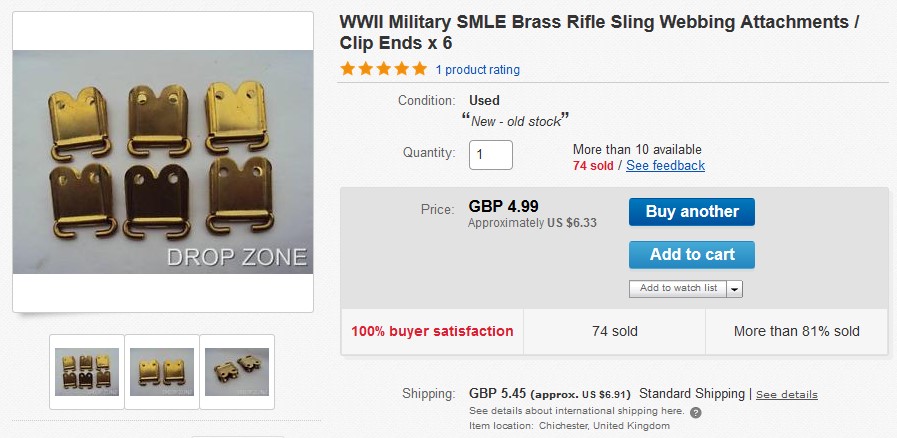Click the five-star rating icons

click(383, 69)
